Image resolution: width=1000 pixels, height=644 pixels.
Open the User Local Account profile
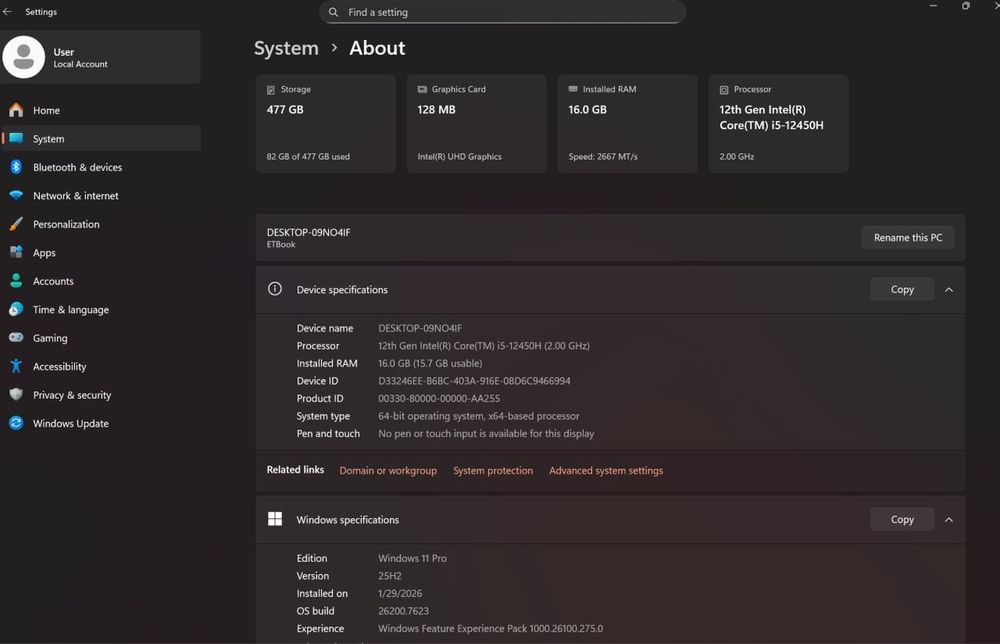(x=101, y=57)
